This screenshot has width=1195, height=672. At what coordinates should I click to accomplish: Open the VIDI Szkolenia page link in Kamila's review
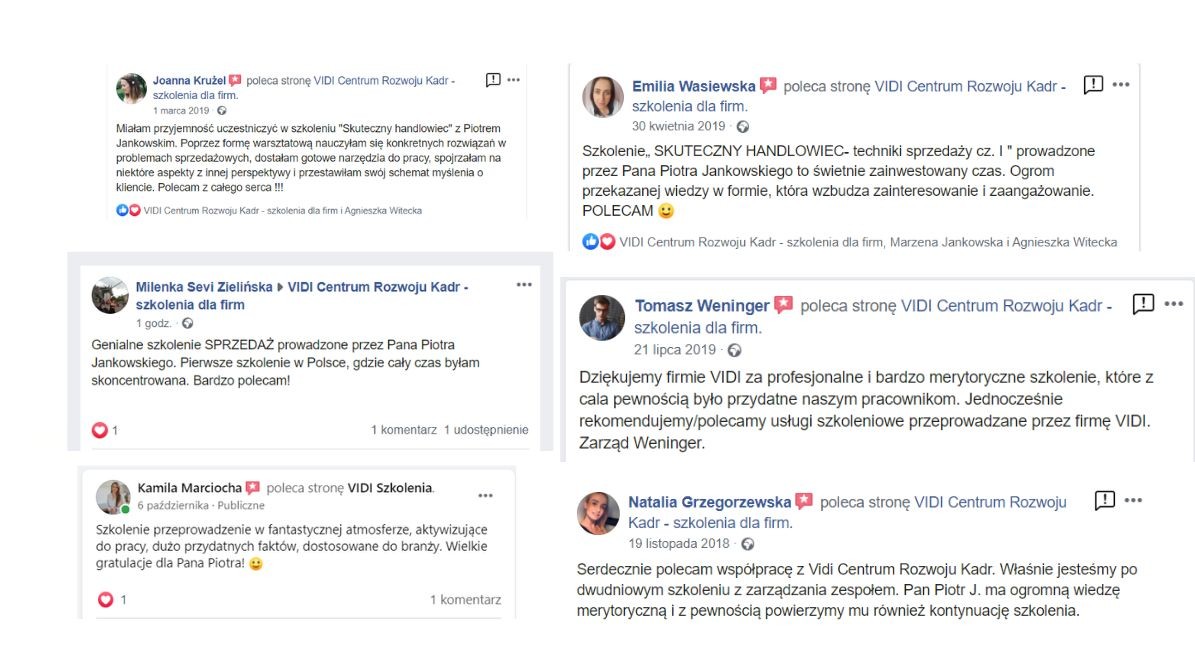390,488
